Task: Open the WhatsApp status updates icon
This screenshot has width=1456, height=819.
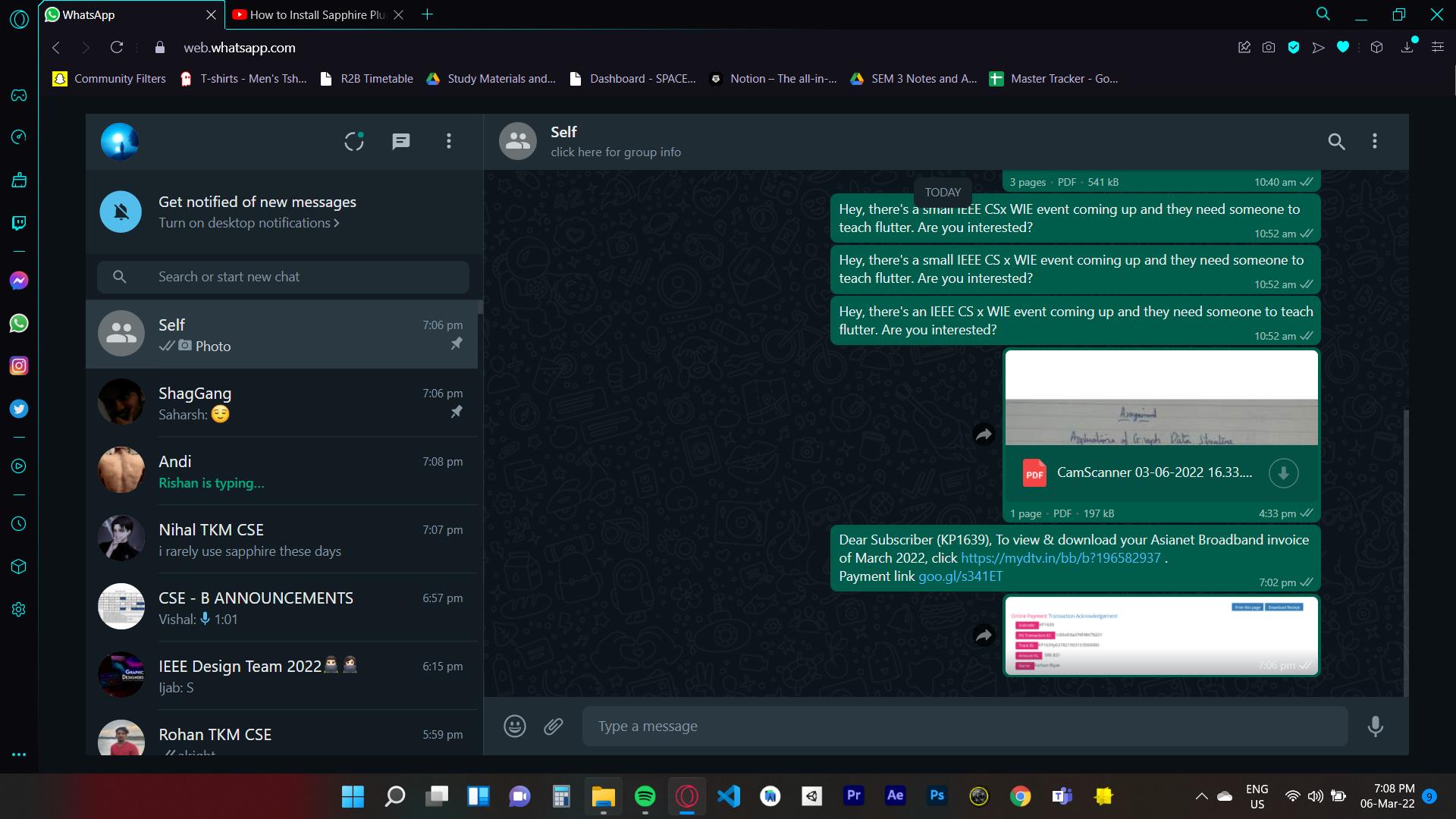Action: (x=354, y=142)
